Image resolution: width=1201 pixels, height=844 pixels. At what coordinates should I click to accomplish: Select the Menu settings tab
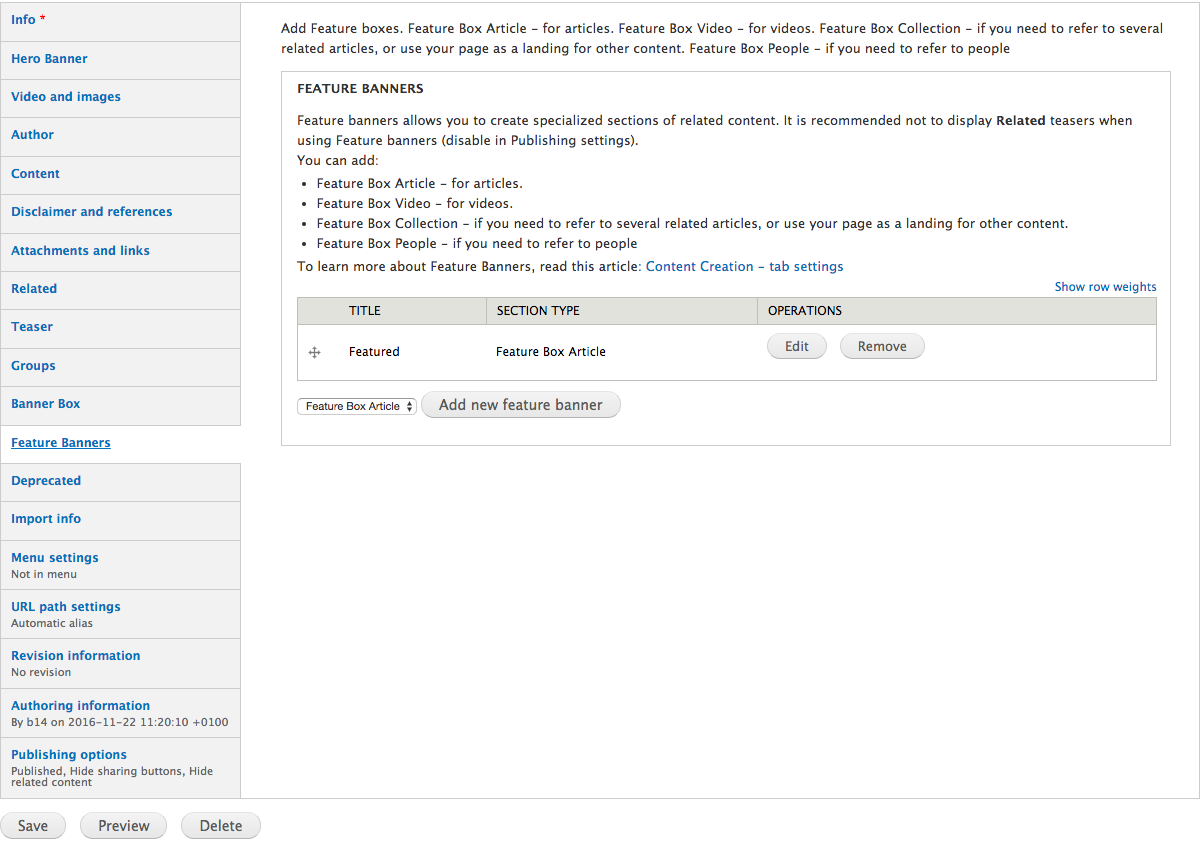pyautogui.click(x=55, y=558)
